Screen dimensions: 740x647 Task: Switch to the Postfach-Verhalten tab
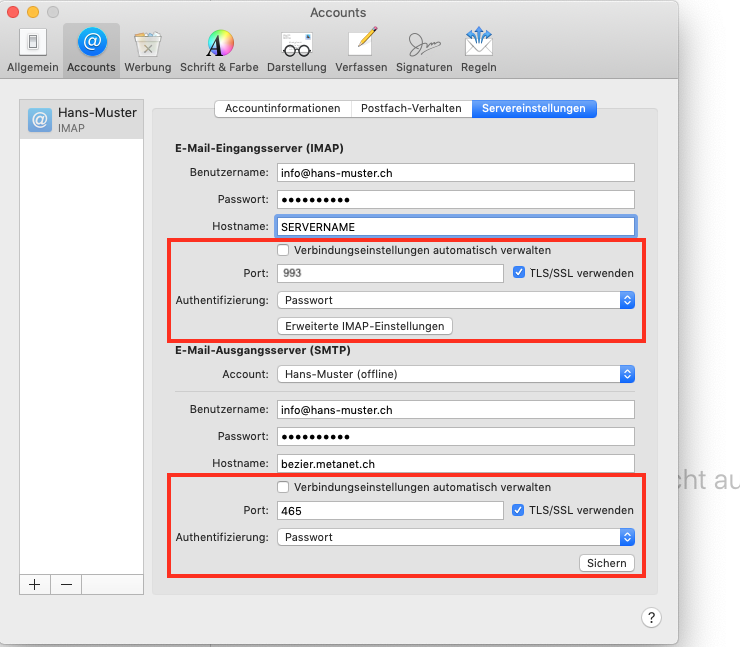point(411,108)
